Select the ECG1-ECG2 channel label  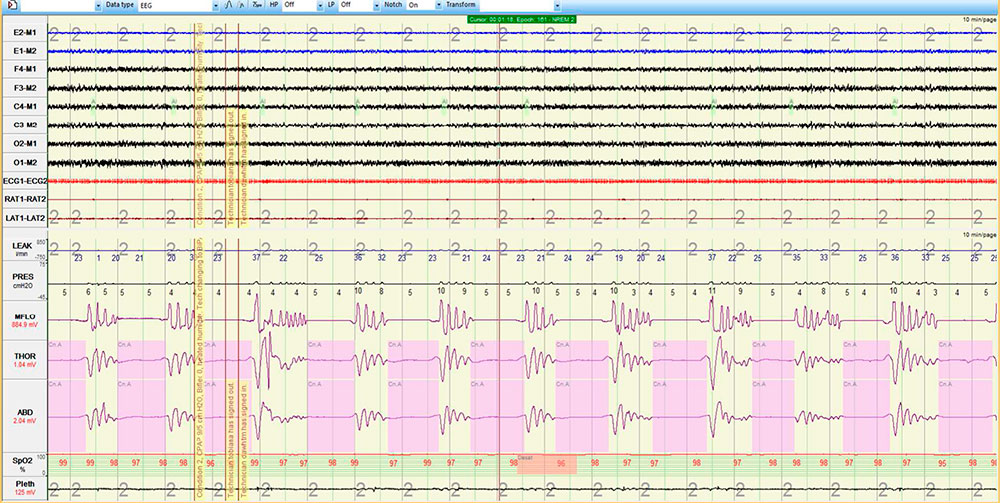24,181
